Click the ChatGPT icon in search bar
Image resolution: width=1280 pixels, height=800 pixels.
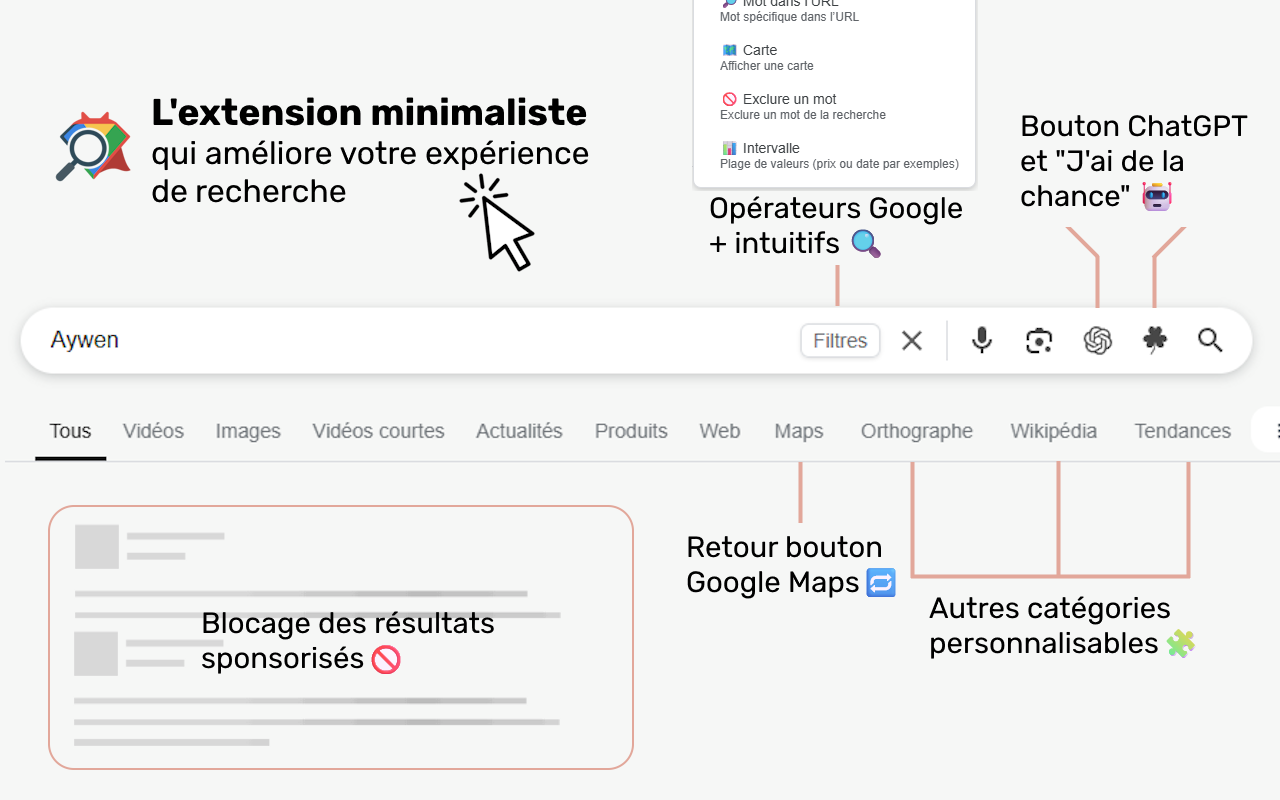[1097, 341]
